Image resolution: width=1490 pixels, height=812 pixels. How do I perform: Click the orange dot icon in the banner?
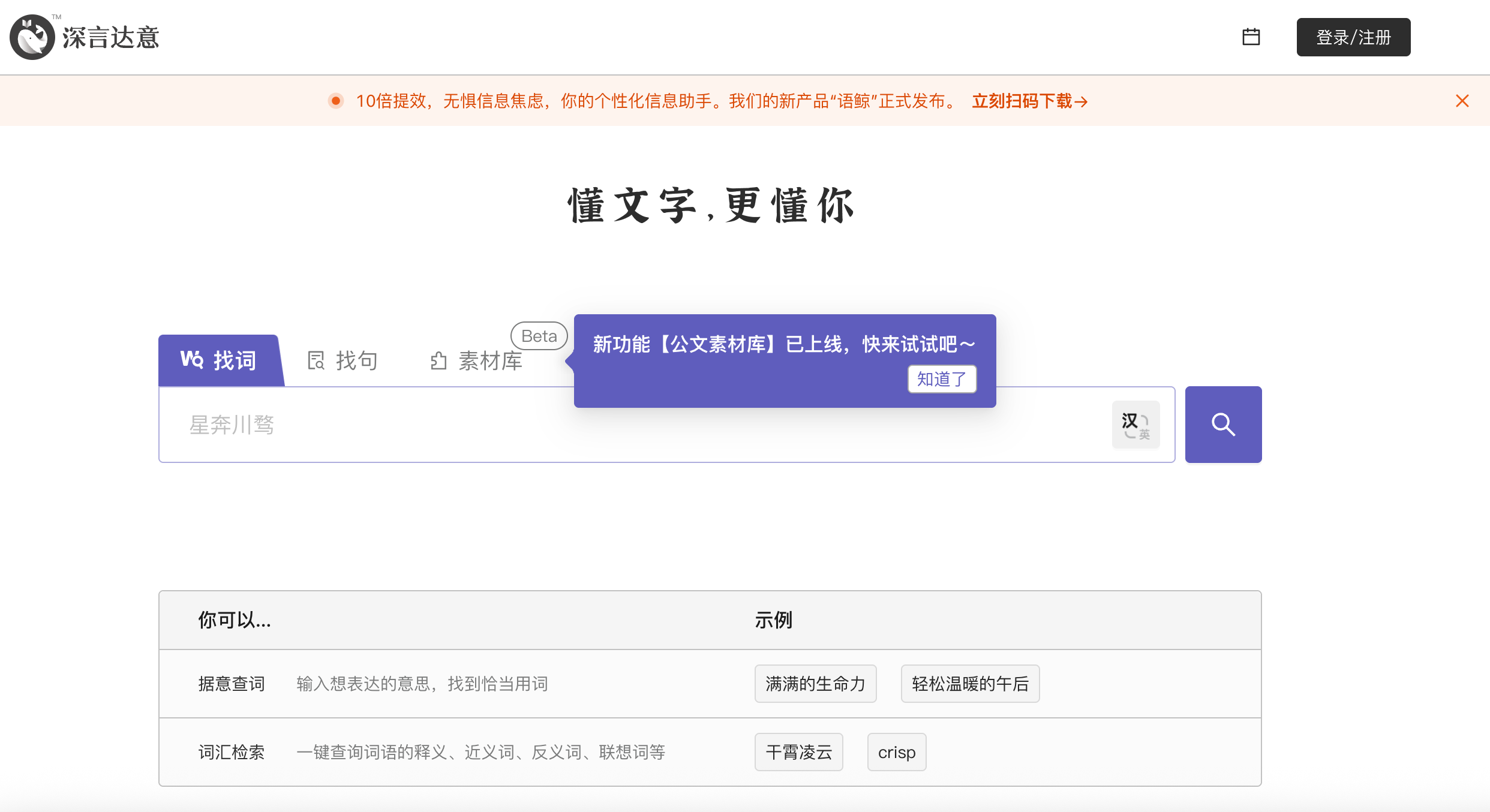[335, 101]
